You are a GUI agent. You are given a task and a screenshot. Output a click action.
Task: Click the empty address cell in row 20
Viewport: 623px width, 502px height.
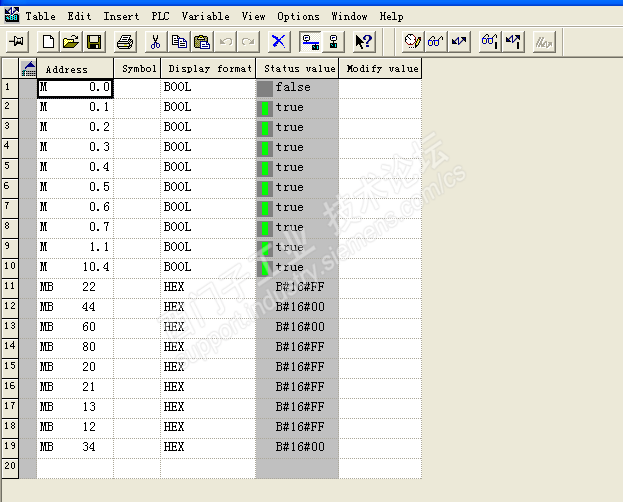(x=75, y=468)
